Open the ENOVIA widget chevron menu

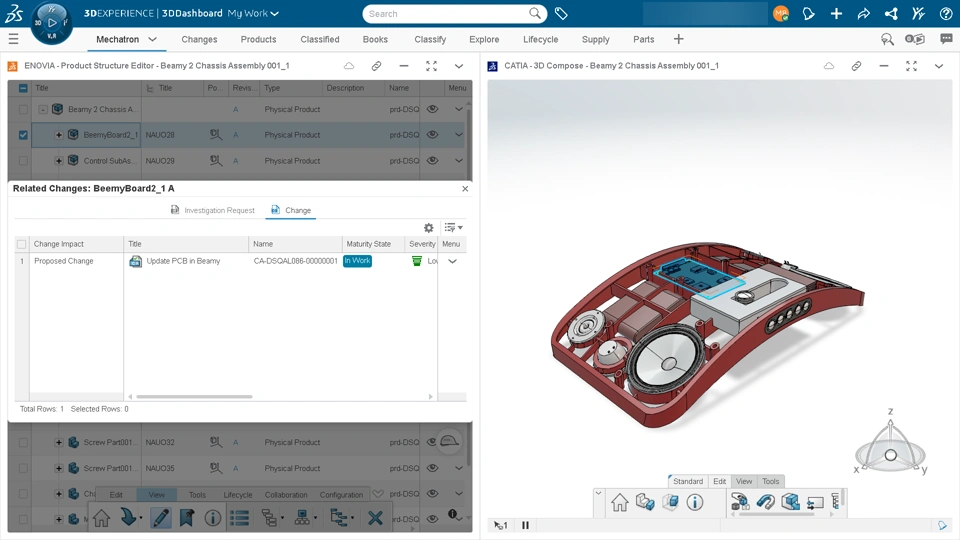click(x=459, y=66)
